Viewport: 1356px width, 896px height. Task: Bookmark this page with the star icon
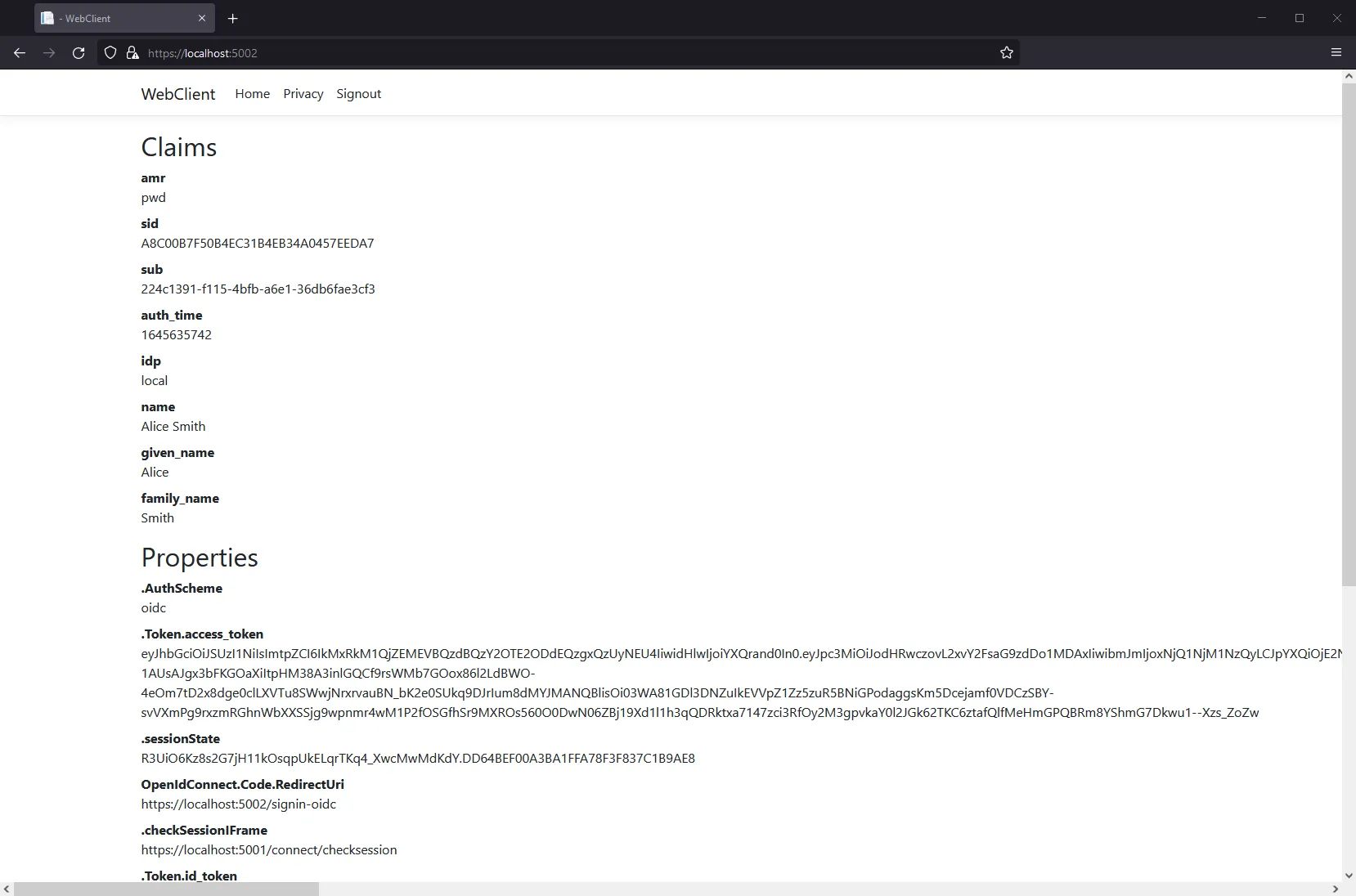point(1006,52)
